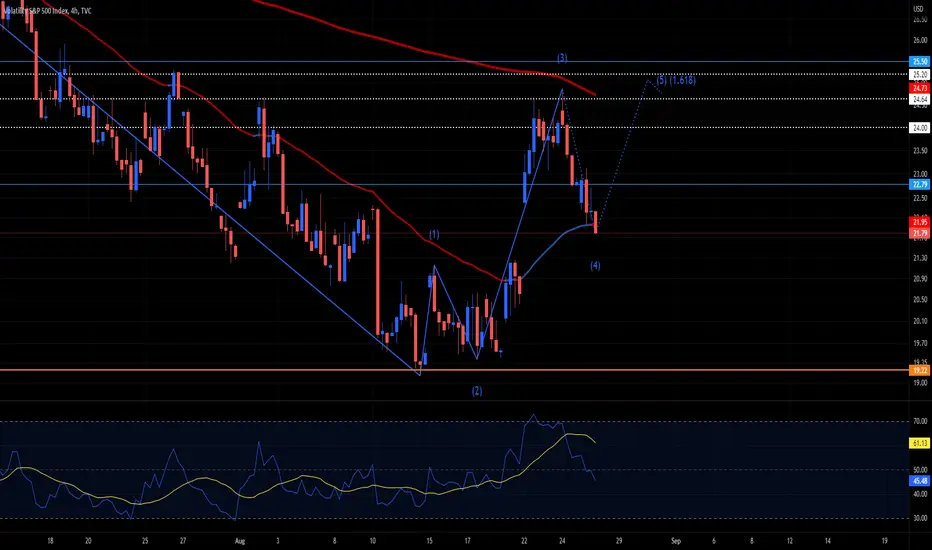932x550 pixels.
Task: Click the 30.00 RSI axis label
Action: 920,518
